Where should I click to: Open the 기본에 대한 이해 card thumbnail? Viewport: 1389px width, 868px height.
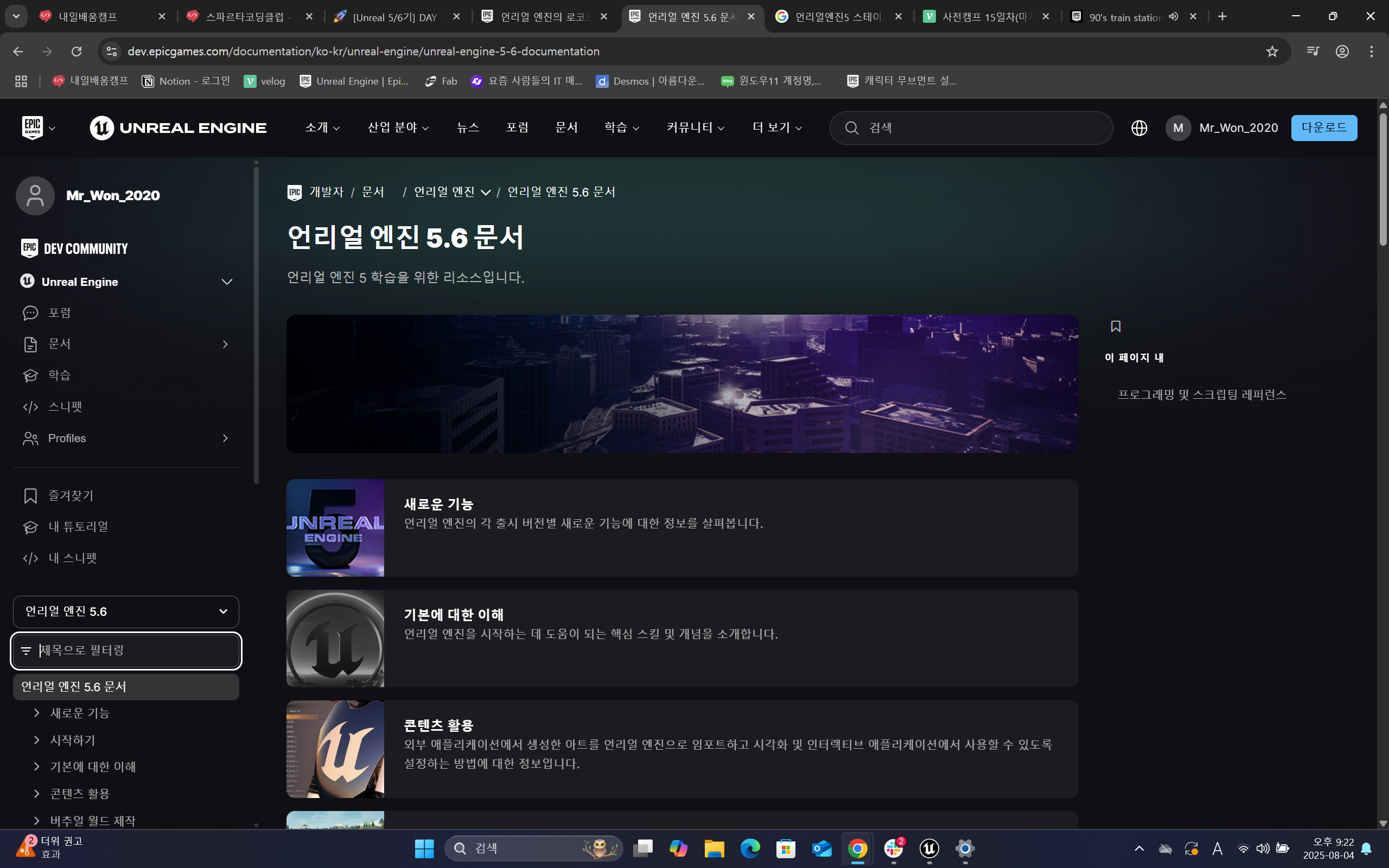(x=335, y=639)
